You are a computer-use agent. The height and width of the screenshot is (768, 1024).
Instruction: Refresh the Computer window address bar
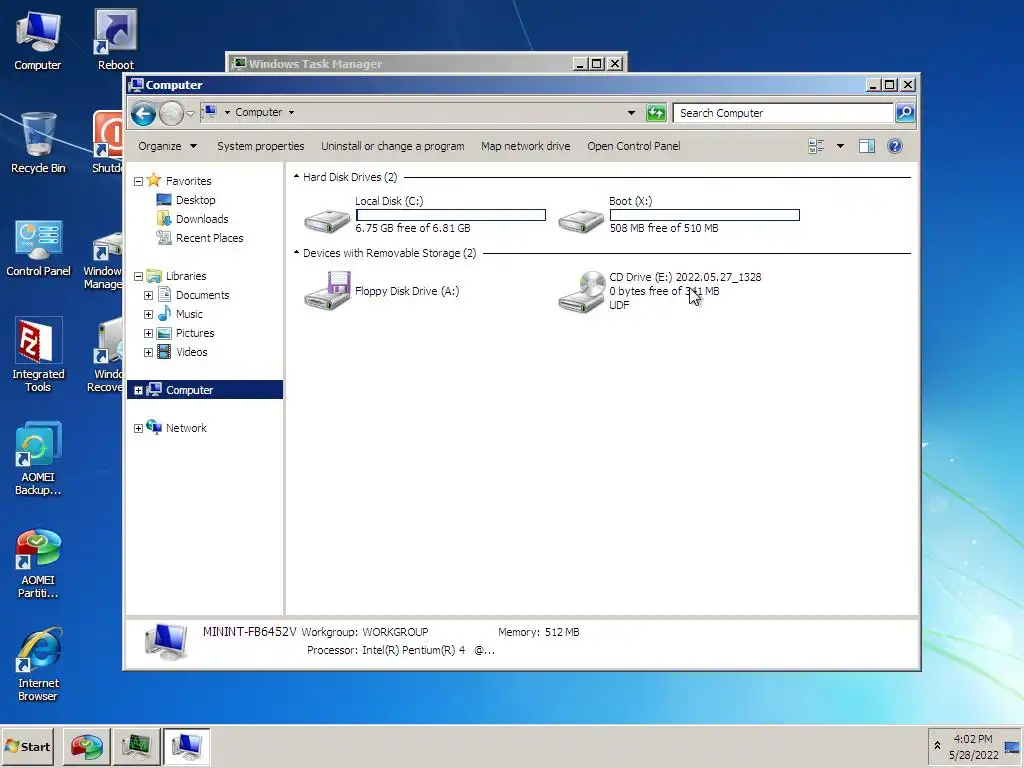pyautogui.click(x=656, y=113)
